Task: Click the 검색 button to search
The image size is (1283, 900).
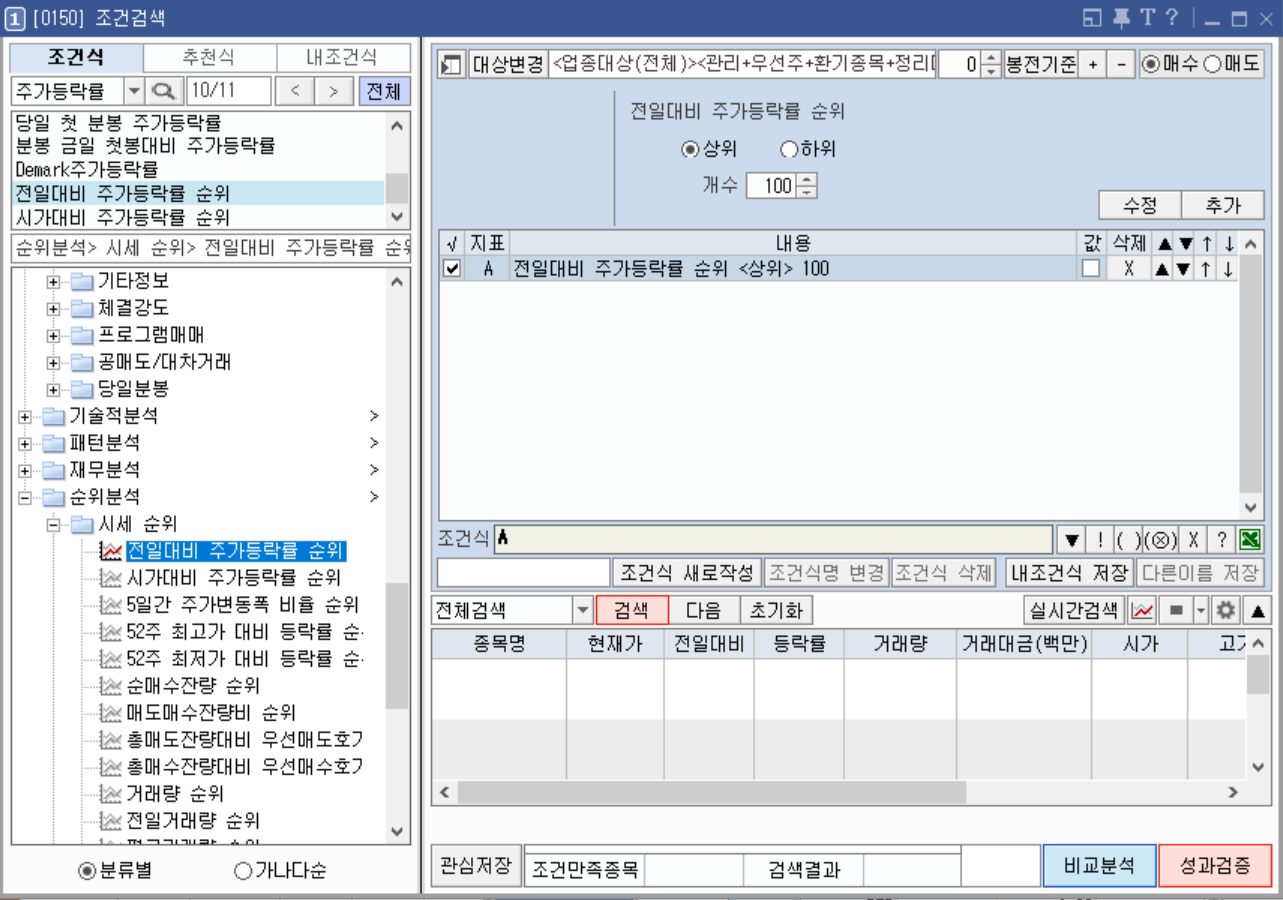Action: (x=631, y=609)
